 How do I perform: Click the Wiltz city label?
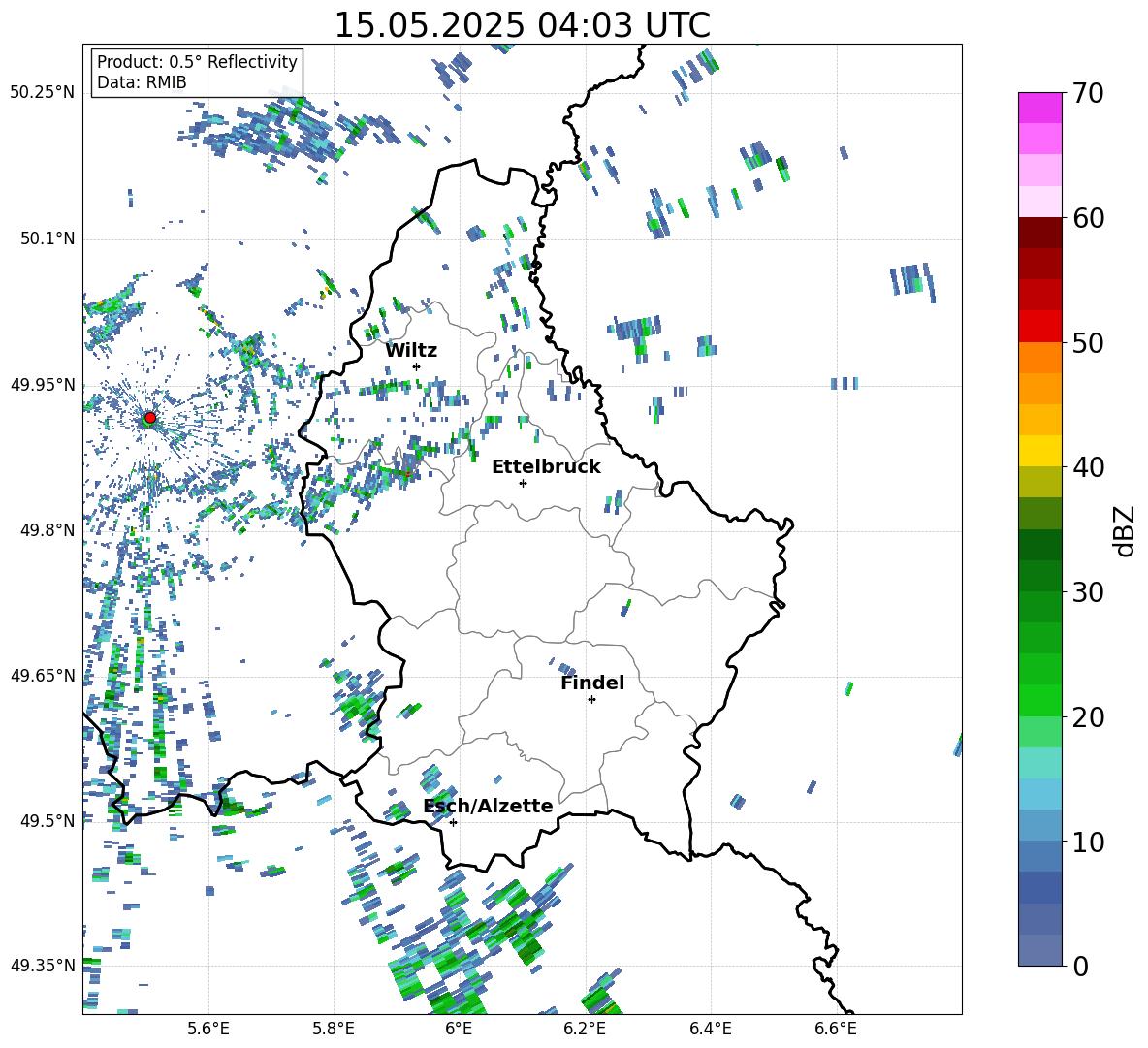tap(411, 351)
